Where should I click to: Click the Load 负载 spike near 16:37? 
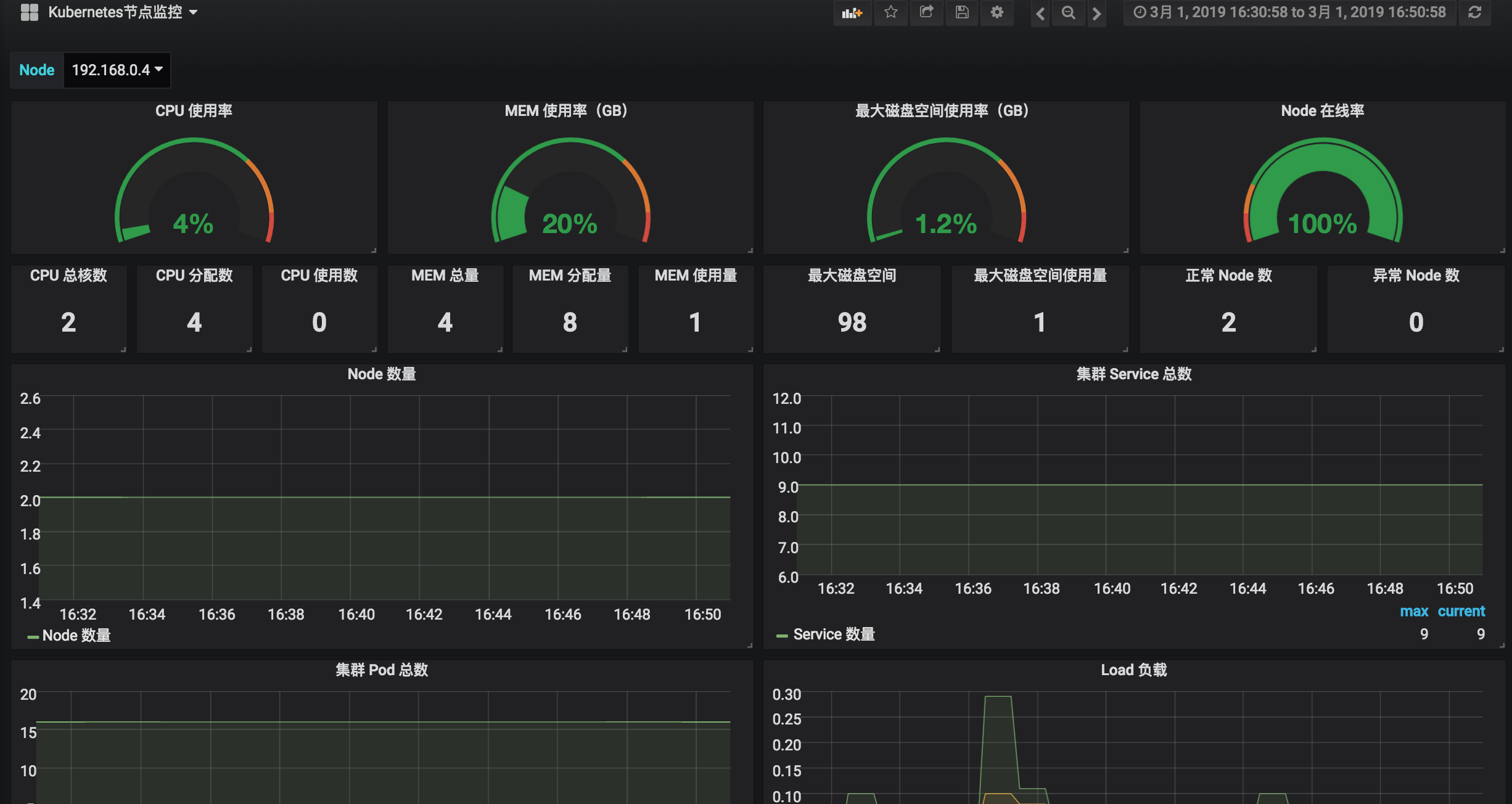[998, 697]
